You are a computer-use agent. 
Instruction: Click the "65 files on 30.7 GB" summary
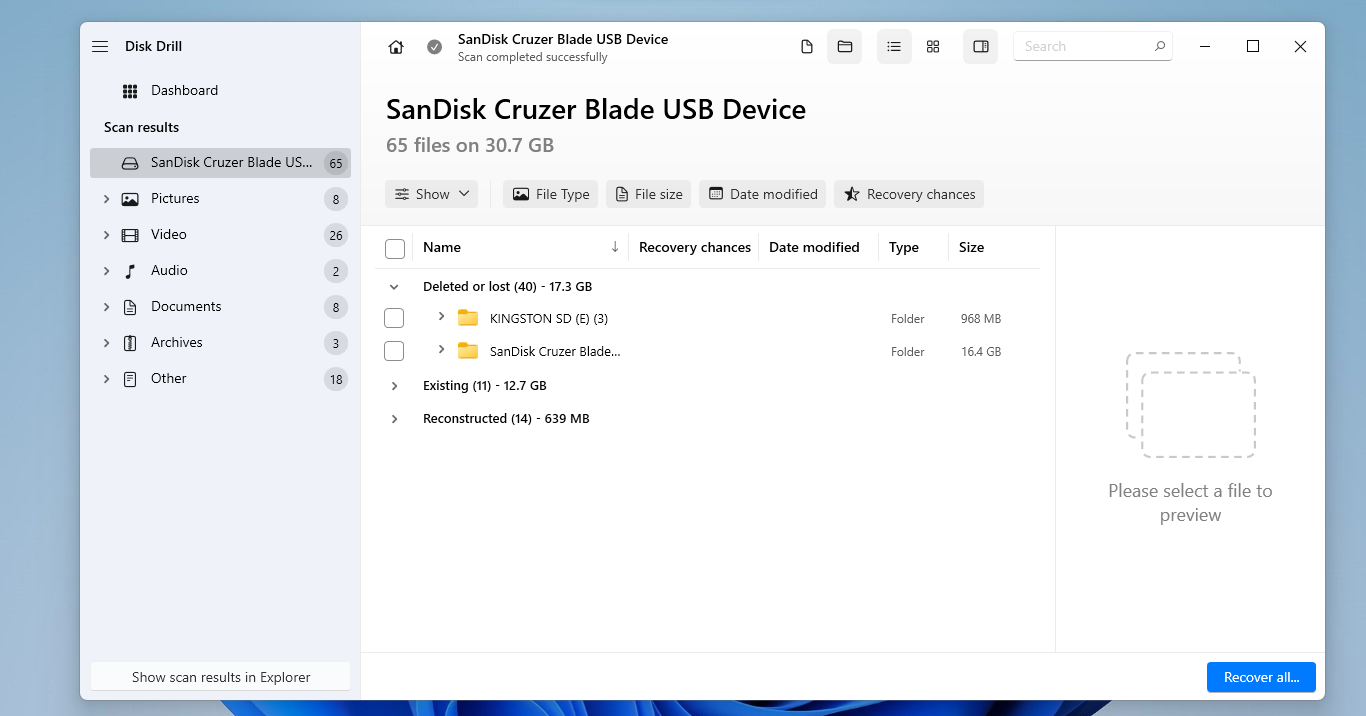point(470,145)
